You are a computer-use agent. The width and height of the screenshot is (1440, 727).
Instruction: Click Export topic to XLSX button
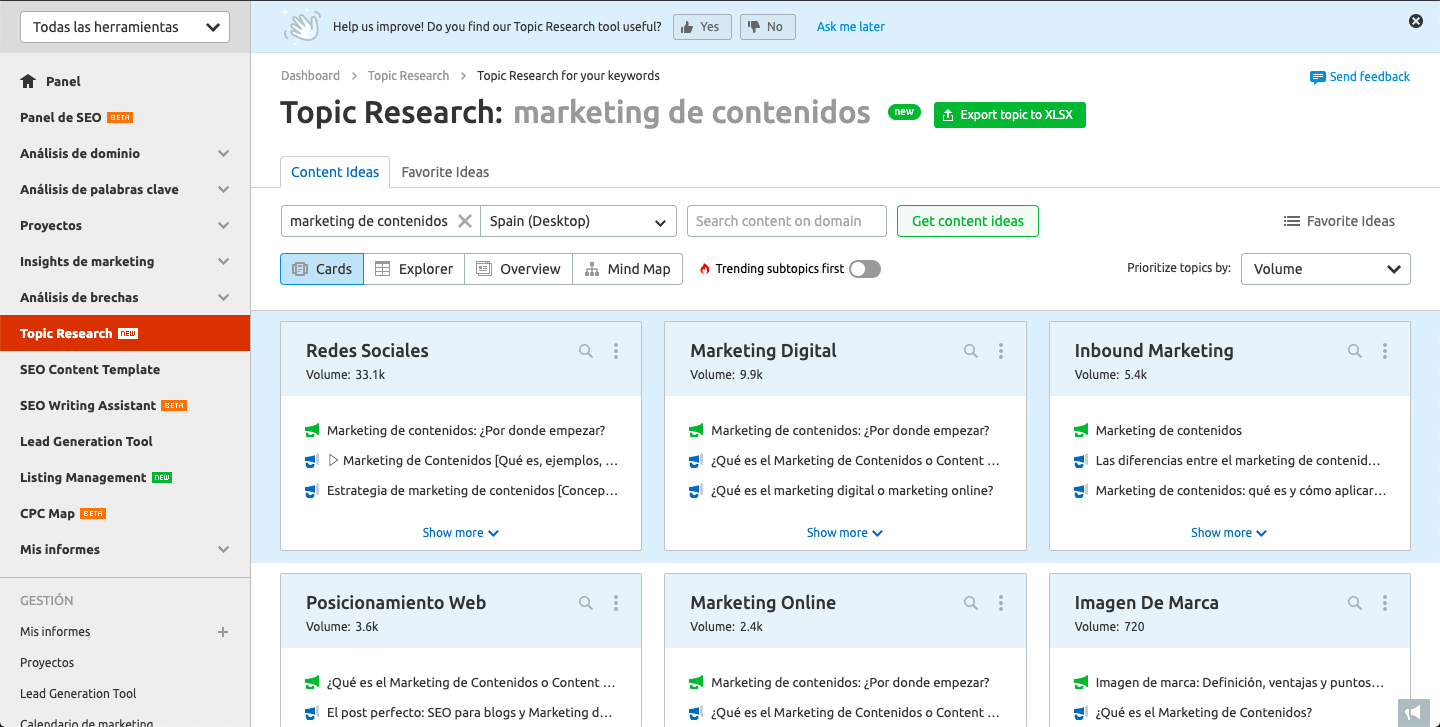(x=1010, y=115)
